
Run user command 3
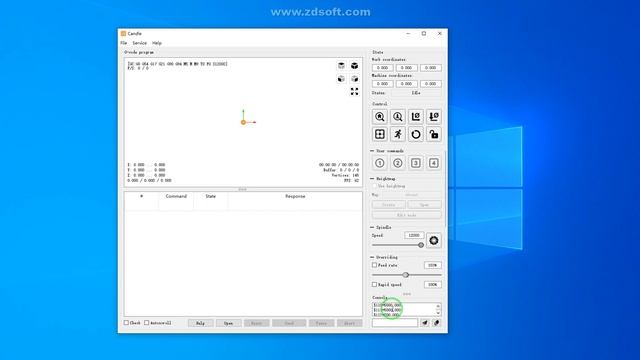[x=416, y=163]
